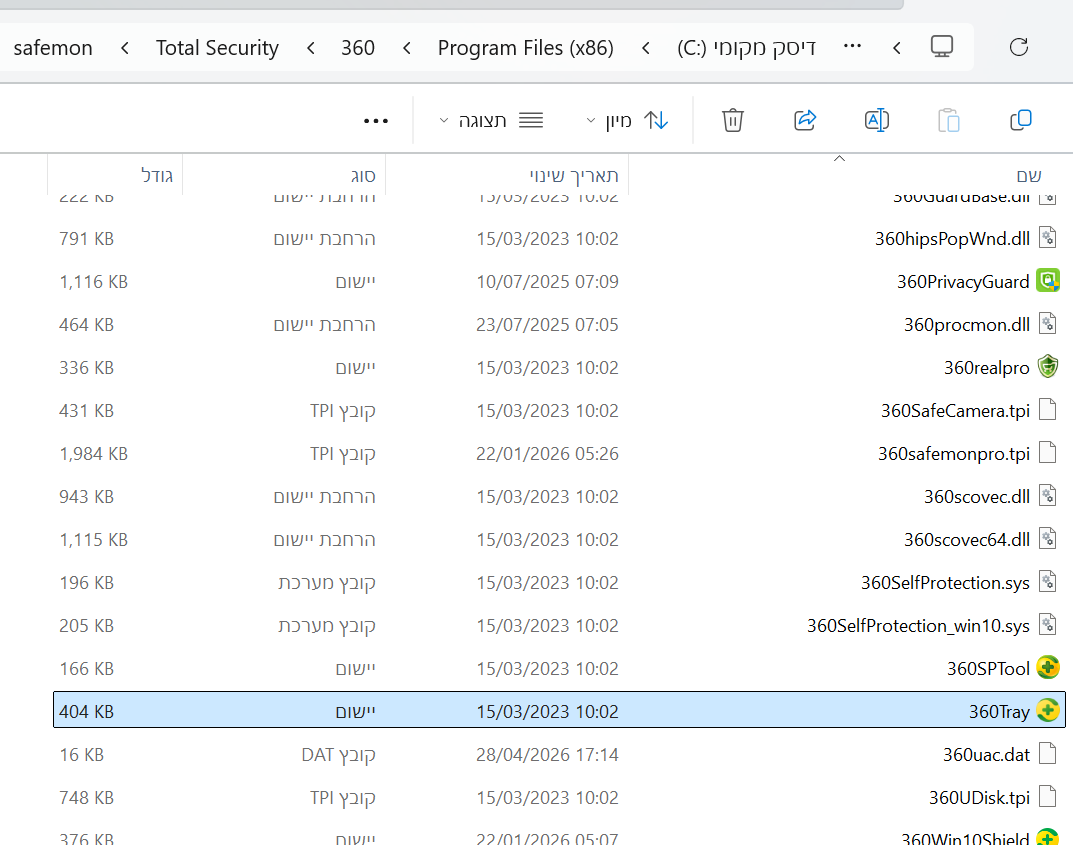The height and width of the screenshot is (845, 1073).
Task: Select the 360realpro file name
Action: point(986,367)
